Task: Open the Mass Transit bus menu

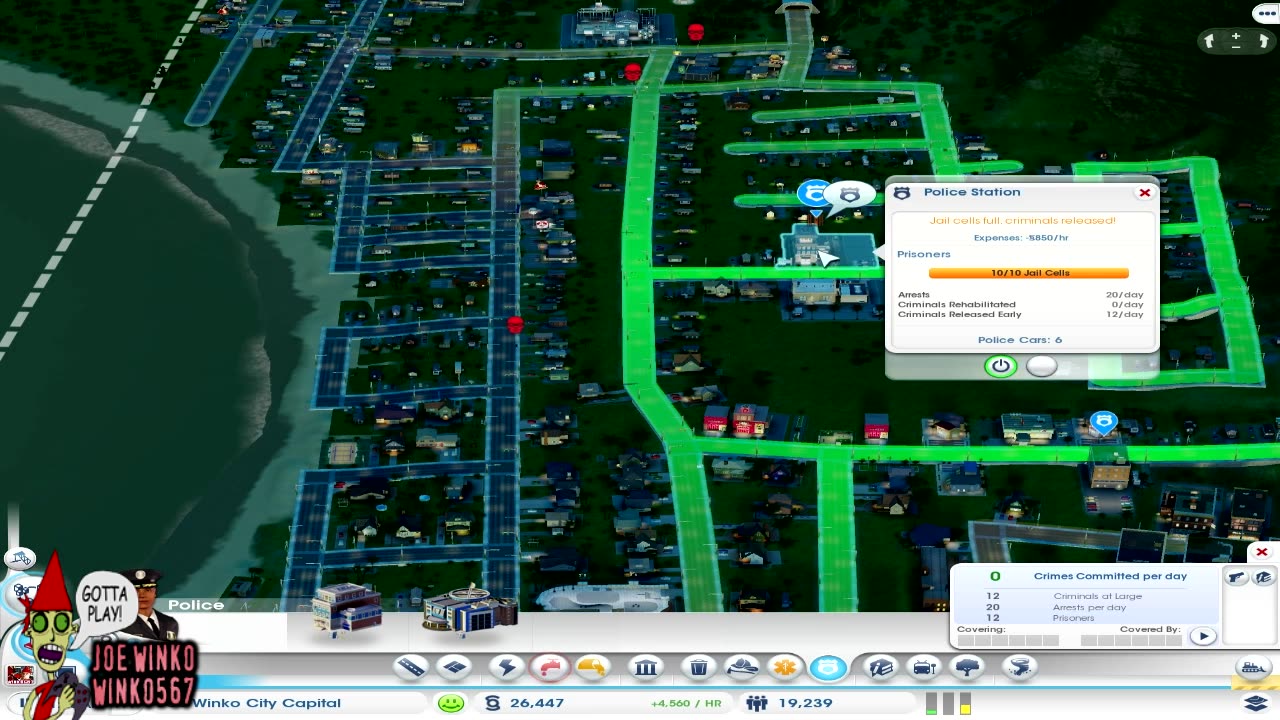Action: (924, 667)
